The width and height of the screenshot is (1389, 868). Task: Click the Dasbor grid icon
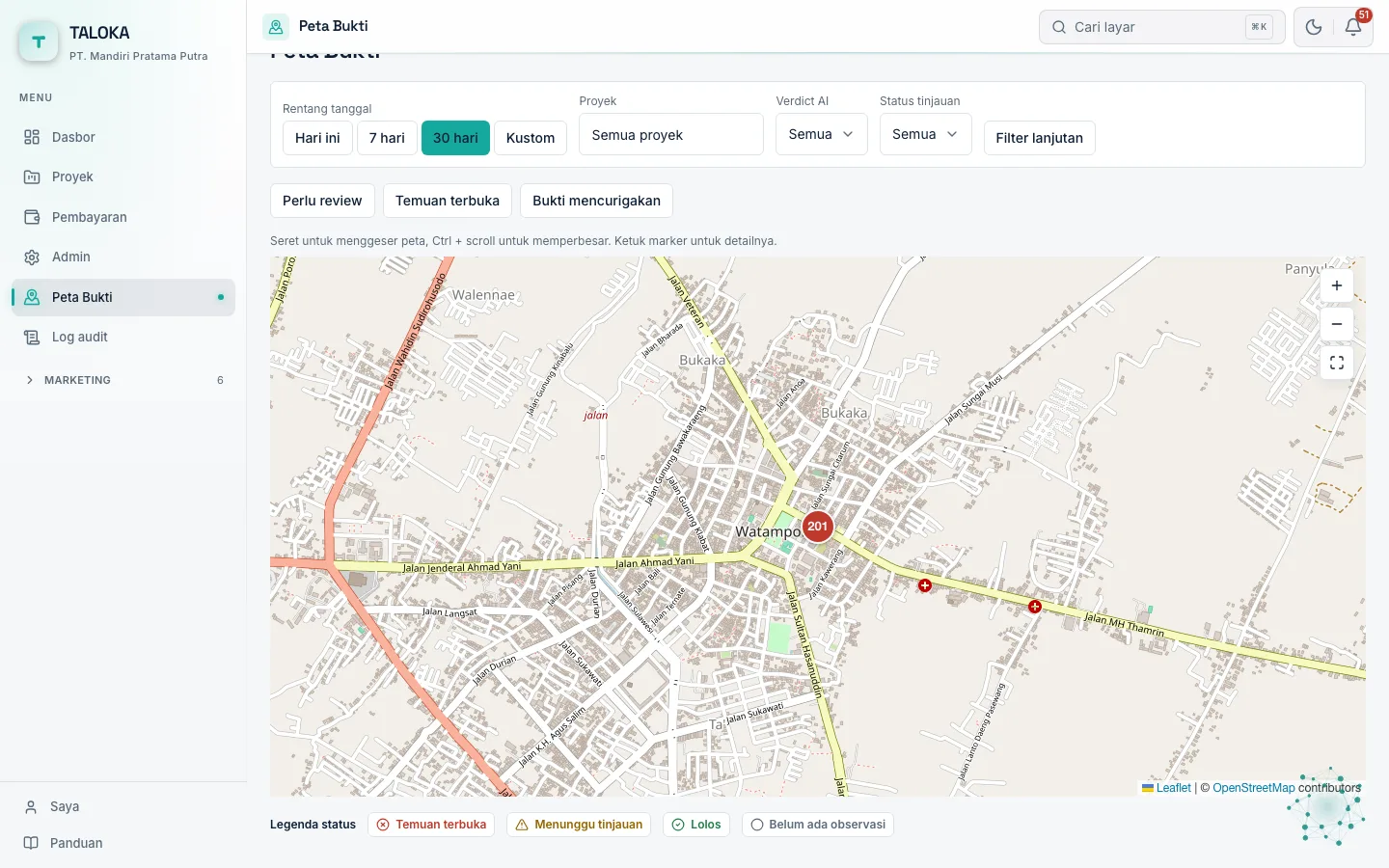pos(32,137)
